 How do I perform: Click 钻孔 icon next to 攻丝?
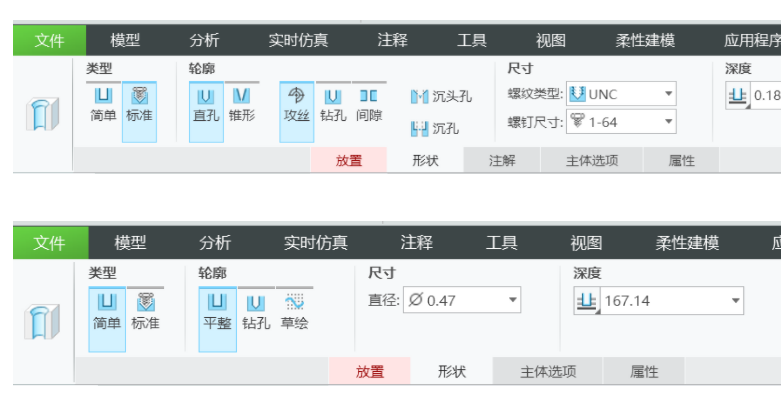(333, 104)
